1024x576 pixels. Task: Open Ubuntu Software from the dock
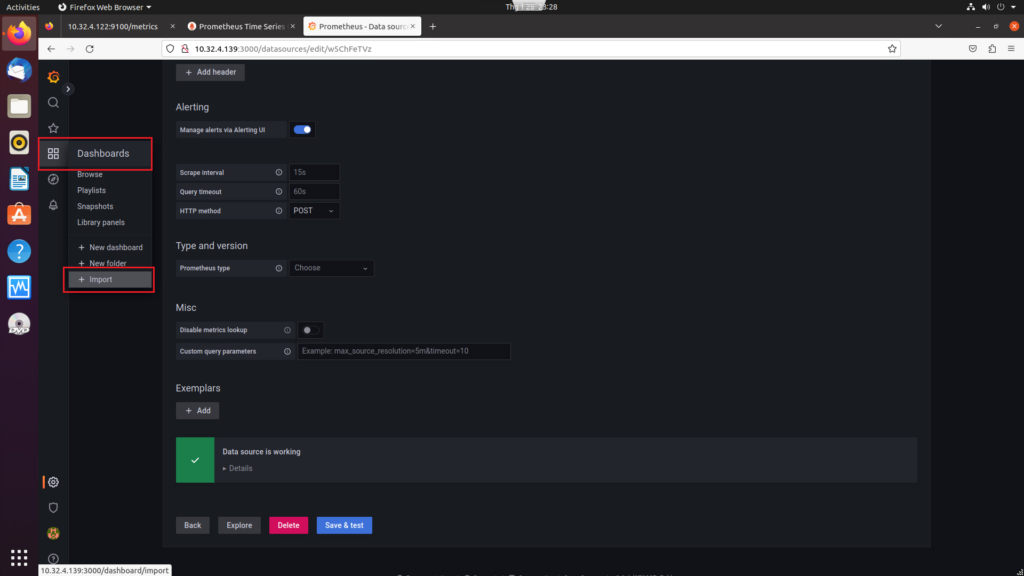pyautogui.click(x=19, y=215)
